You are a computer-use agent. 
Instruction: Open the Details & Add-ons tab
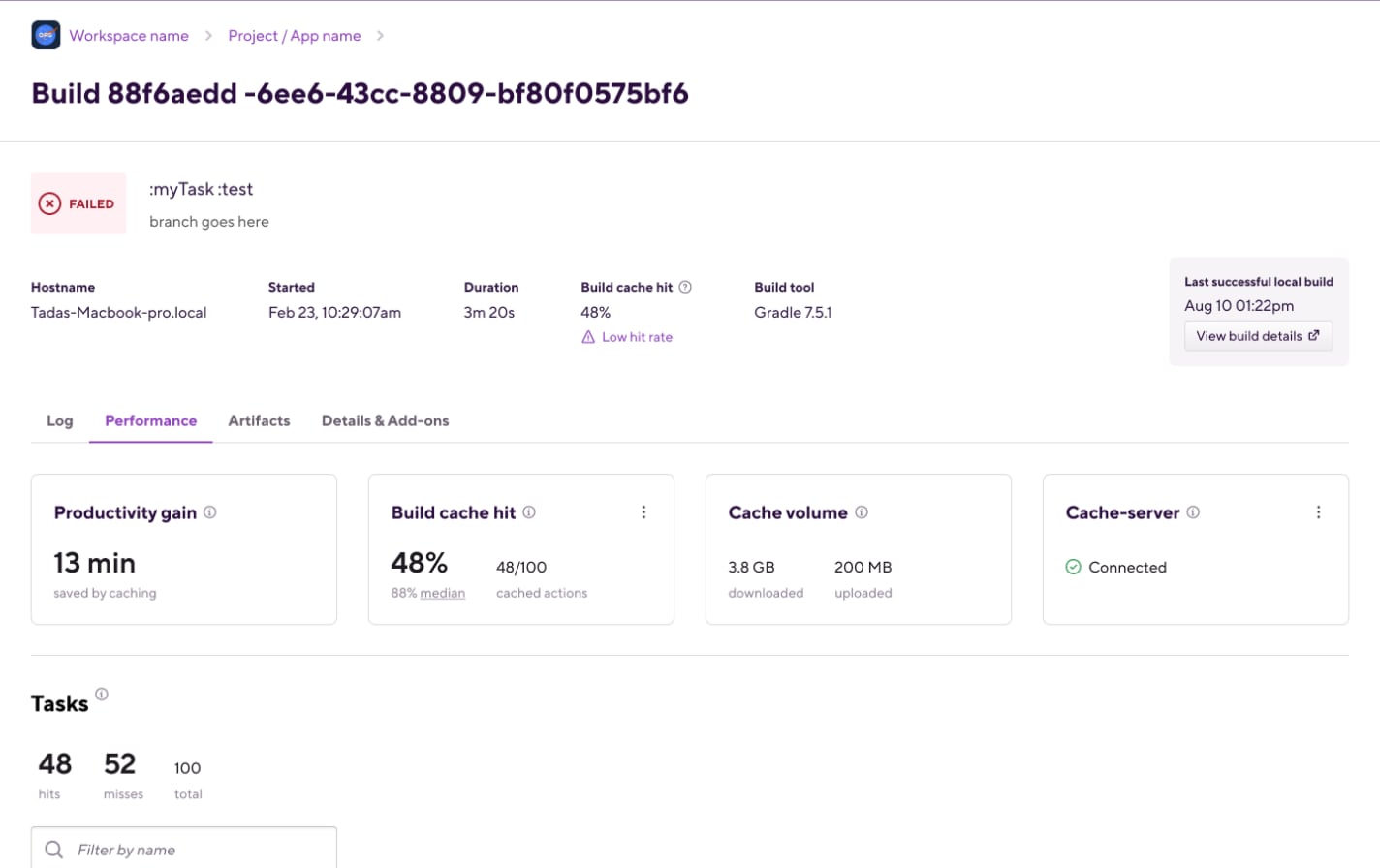[385, 420]
